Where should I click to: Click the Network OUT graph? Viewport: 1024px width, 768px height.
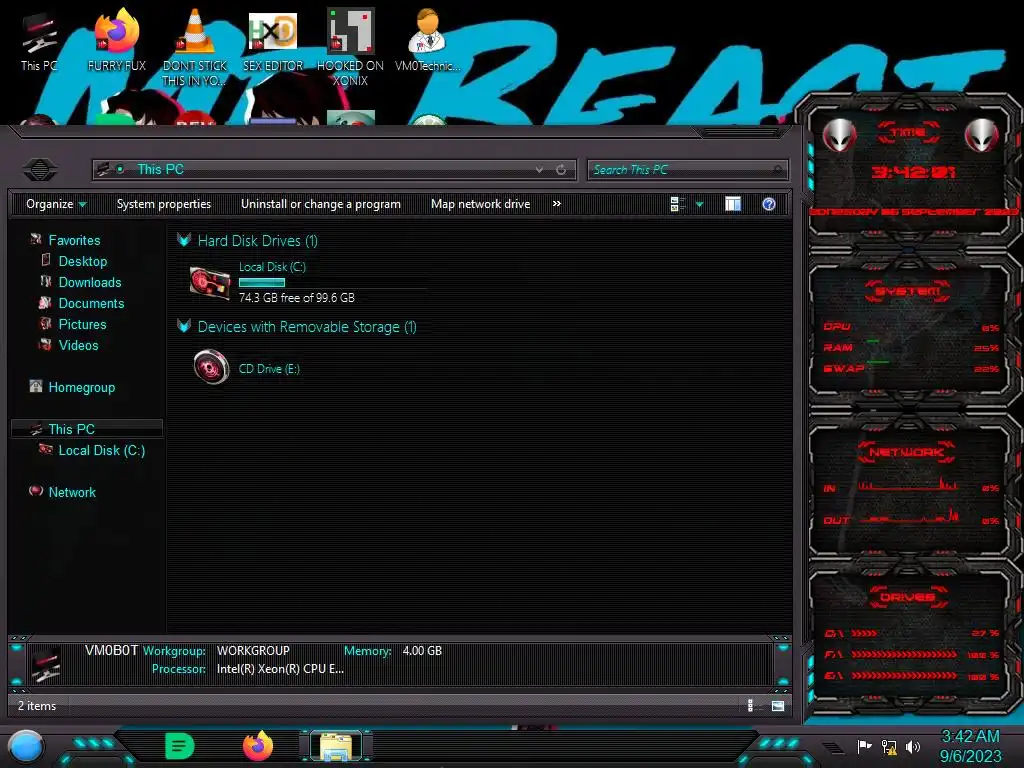[x=910, y=518]
